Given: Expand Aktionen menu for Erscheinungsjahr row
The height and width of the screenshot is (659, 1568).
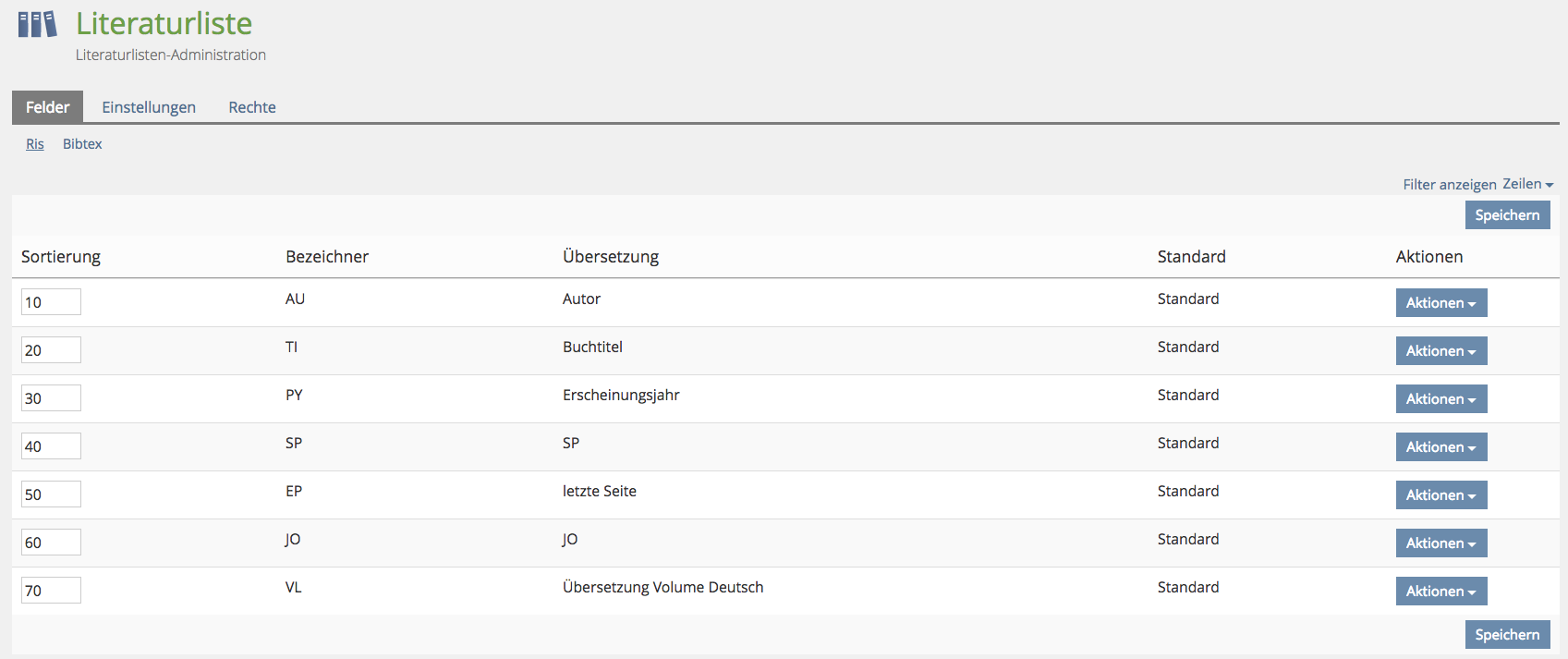Looking at the screenshot, I should pos(1440,399).
